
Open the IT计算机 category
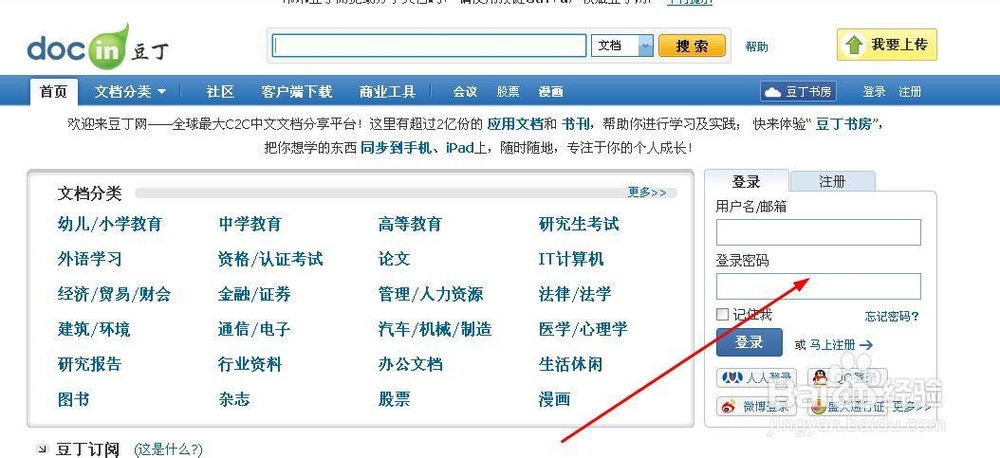pos(571,259)
